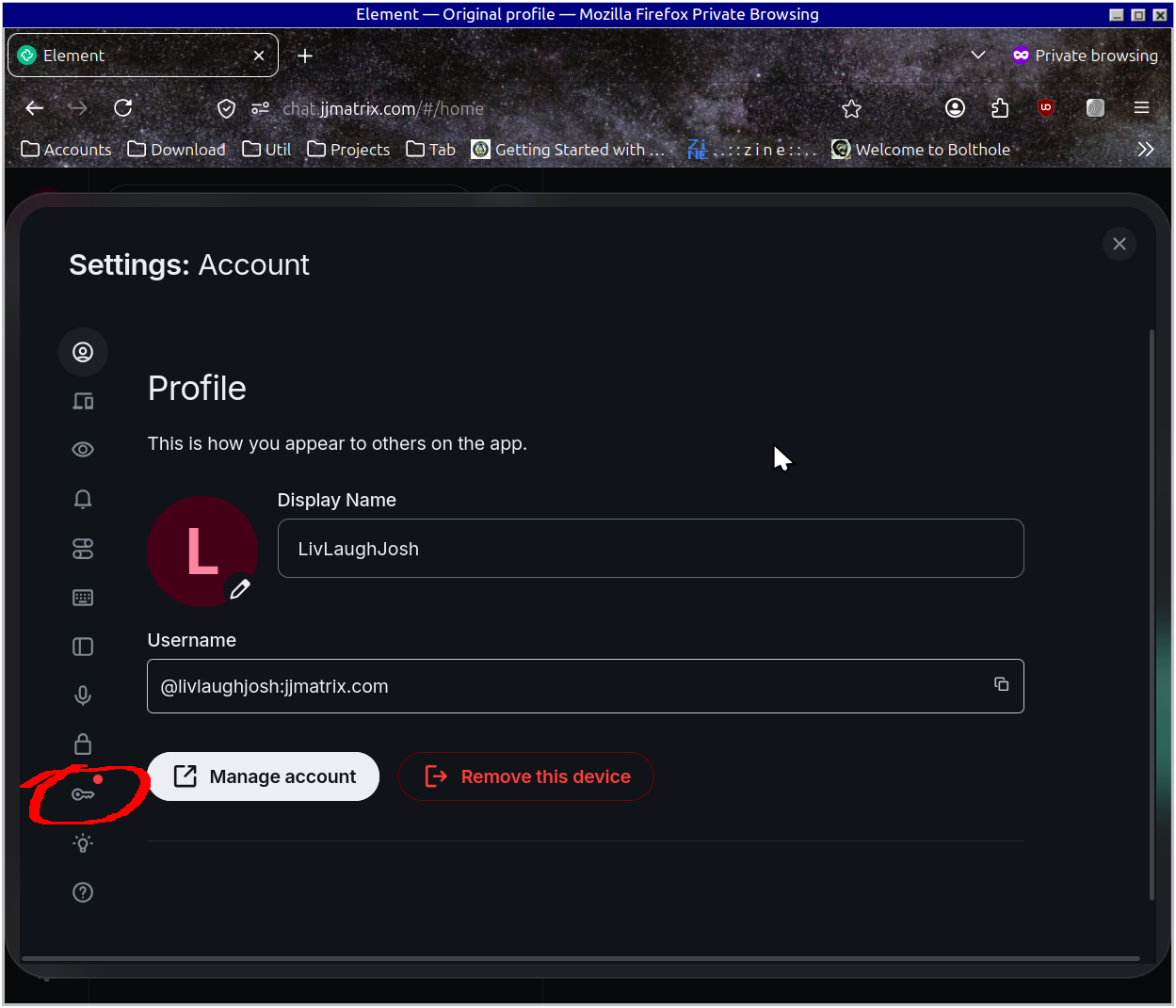1176x1008 pixels.
Task: Open the Appearance eye settings icon
Action: tap(83, 450)
